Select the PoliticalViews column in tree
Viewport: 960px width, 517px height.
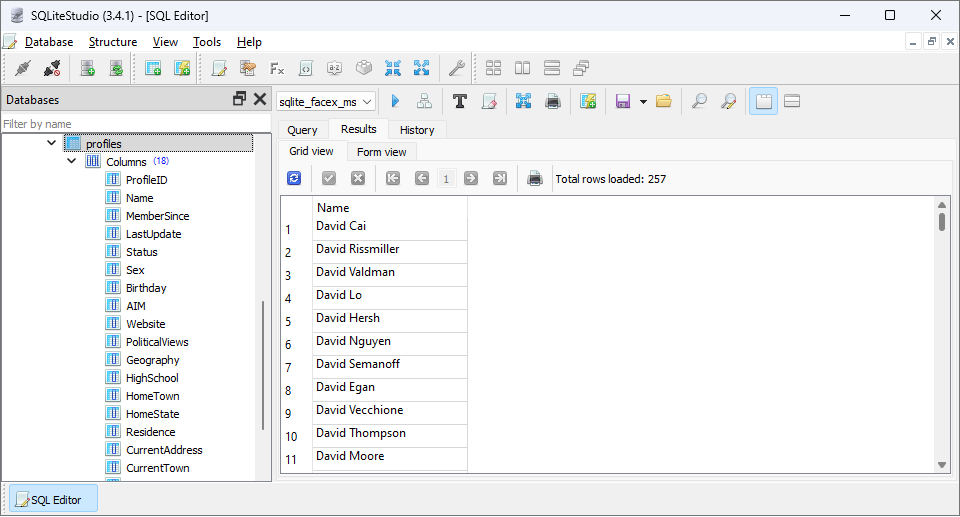point(157,342)
